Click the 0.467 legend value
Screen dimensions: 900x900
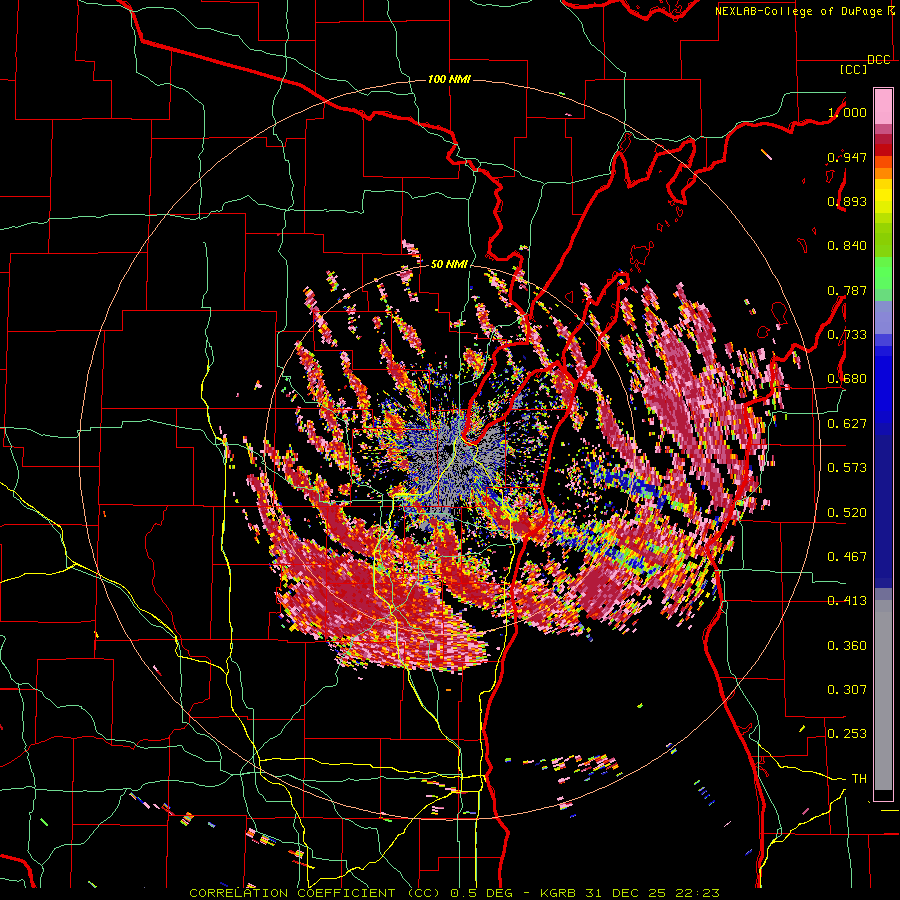(847, 557)
